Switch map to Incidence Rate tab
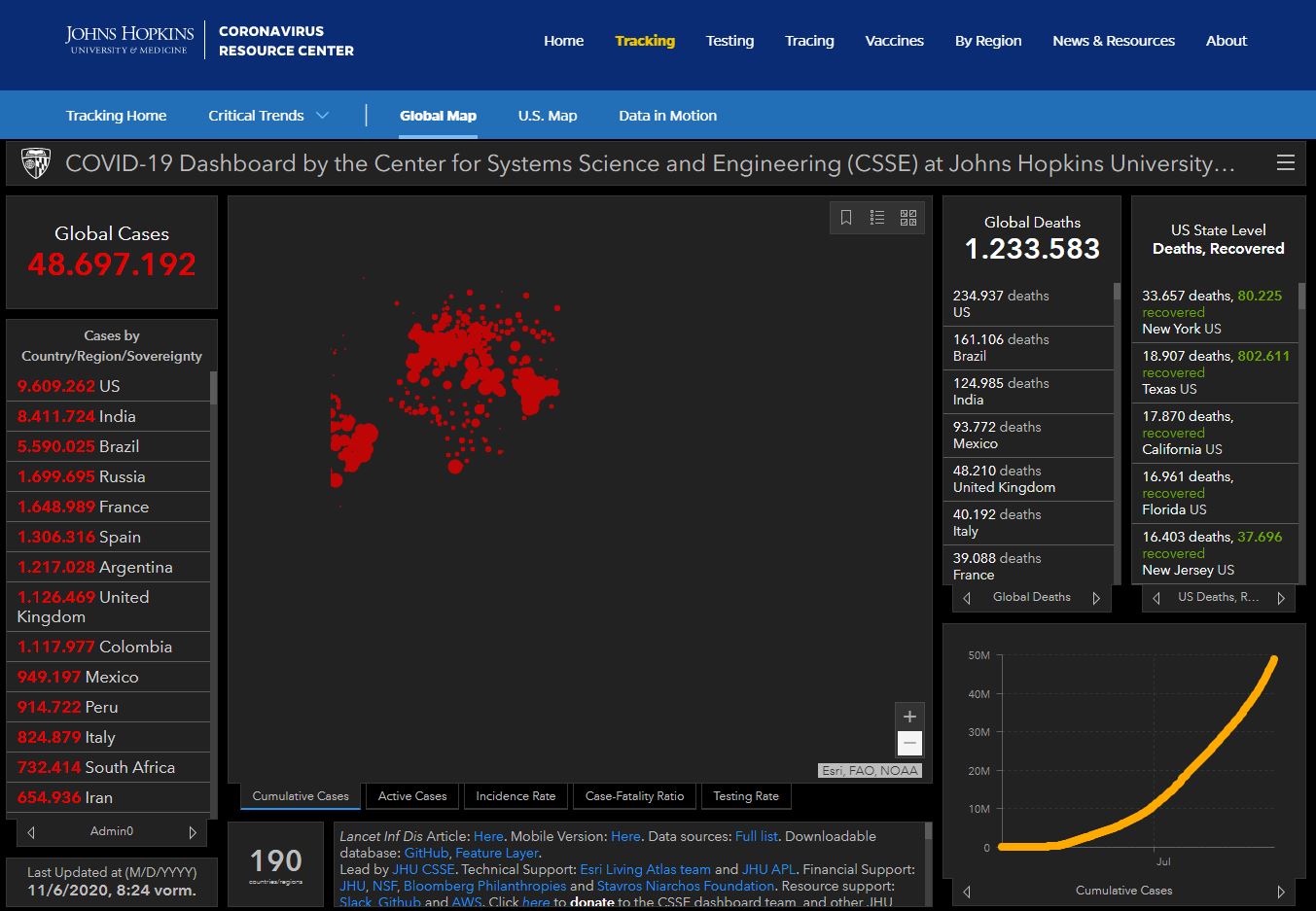Viewport: 1316px width, 911px height. click(516, 796)
